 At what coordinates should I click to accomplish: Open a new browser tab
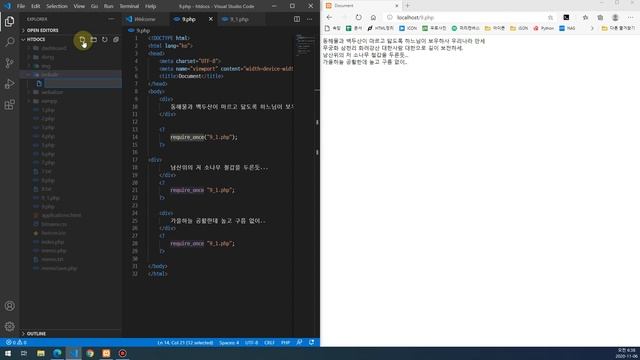[407, 6]
